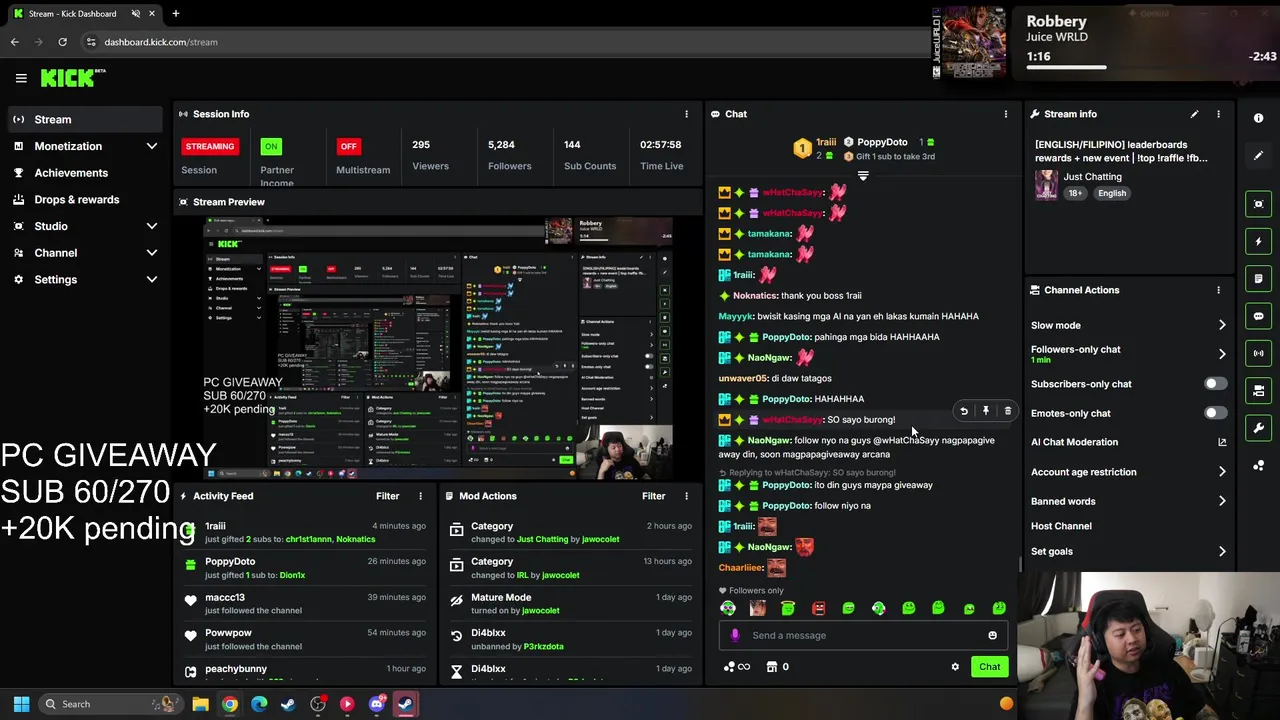Open Channel Actions three-dot menu

(1218, 290)
